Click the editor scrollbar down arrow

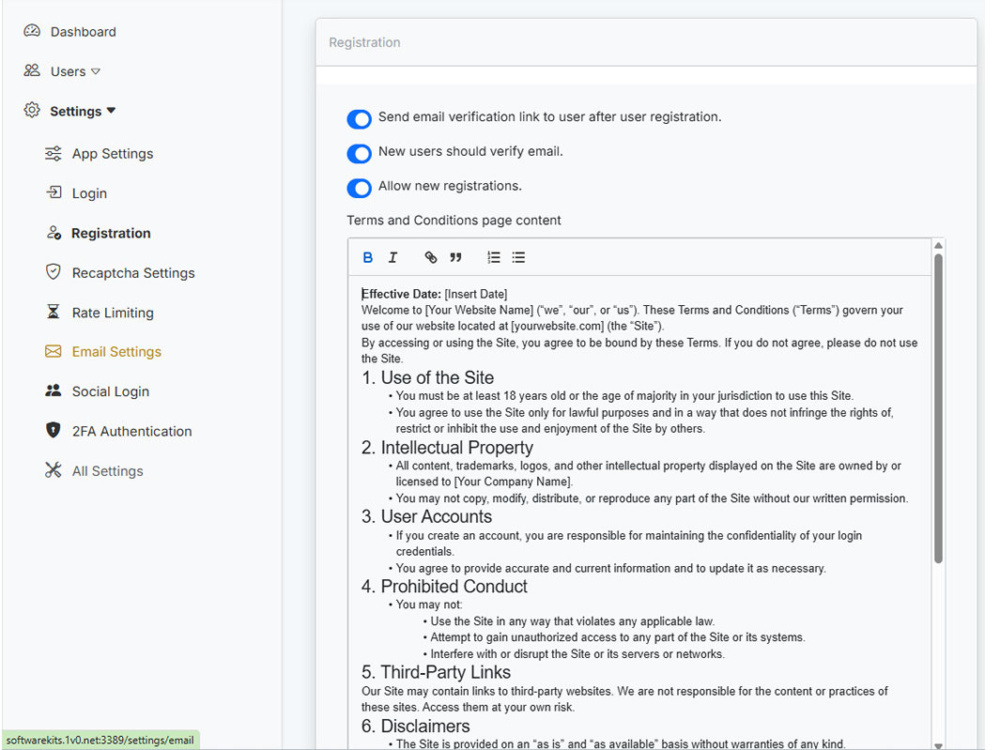pyautogui.click(x=938, y=745)
